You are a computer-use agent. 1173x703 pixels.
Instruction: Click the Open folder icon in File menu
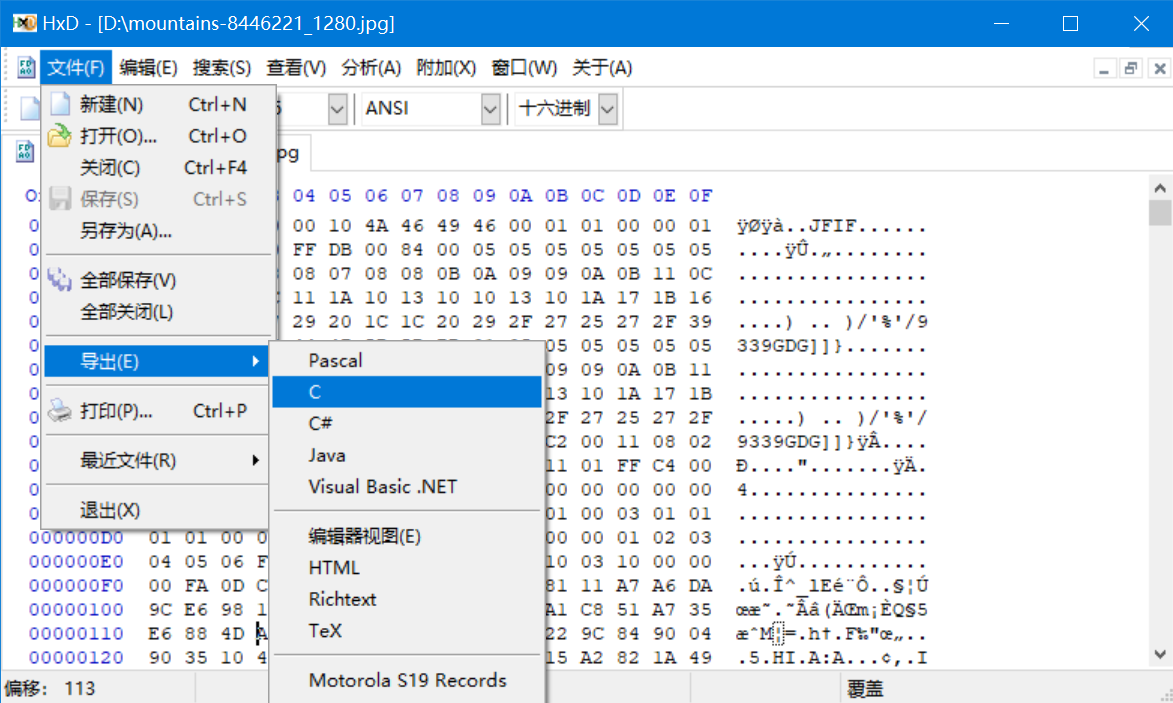(x=61, y=136)
